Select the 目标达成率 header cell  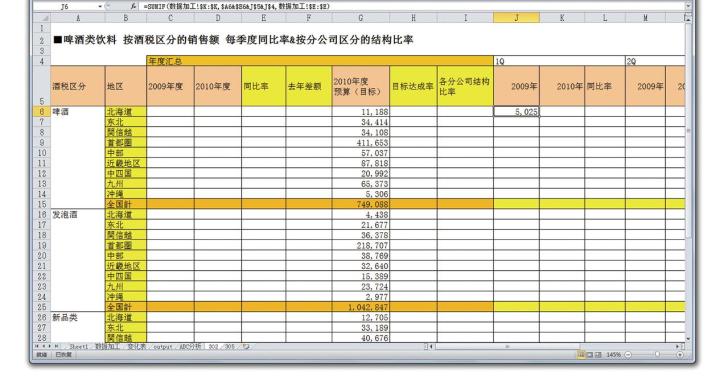(413, 86)
